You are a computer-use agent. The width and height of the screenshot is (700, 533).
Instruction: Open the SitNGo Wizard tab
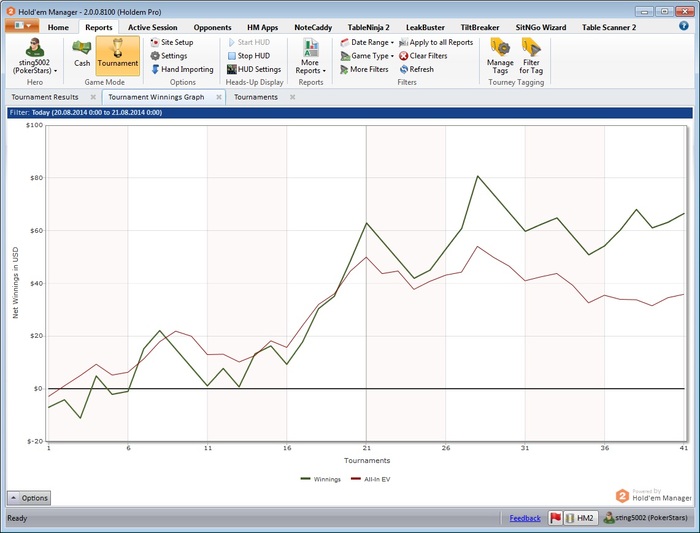click(x=541, y=27)
